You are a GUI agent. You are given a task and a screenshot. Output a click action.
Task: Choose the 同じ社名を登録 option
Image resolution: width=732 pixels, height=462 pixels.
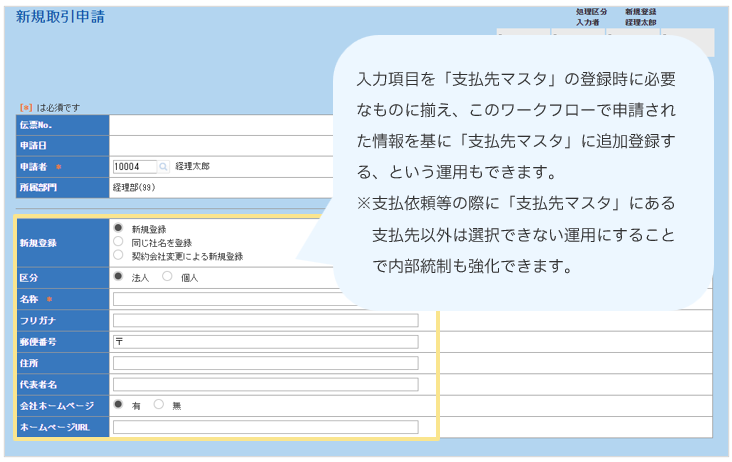pyautogui.click(x=118, y=242)
